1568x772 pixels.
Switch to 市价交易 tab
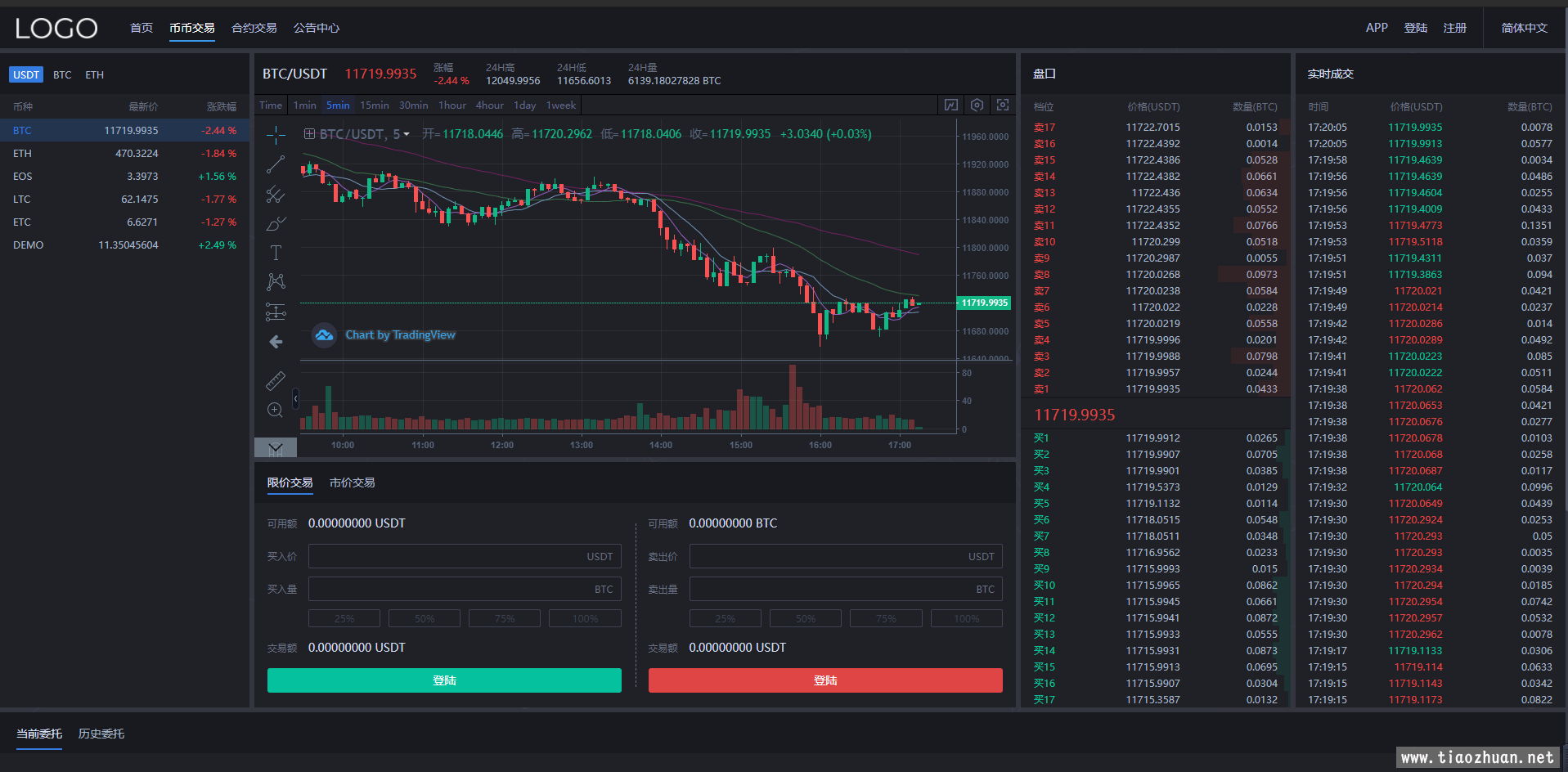coord(352,483)
